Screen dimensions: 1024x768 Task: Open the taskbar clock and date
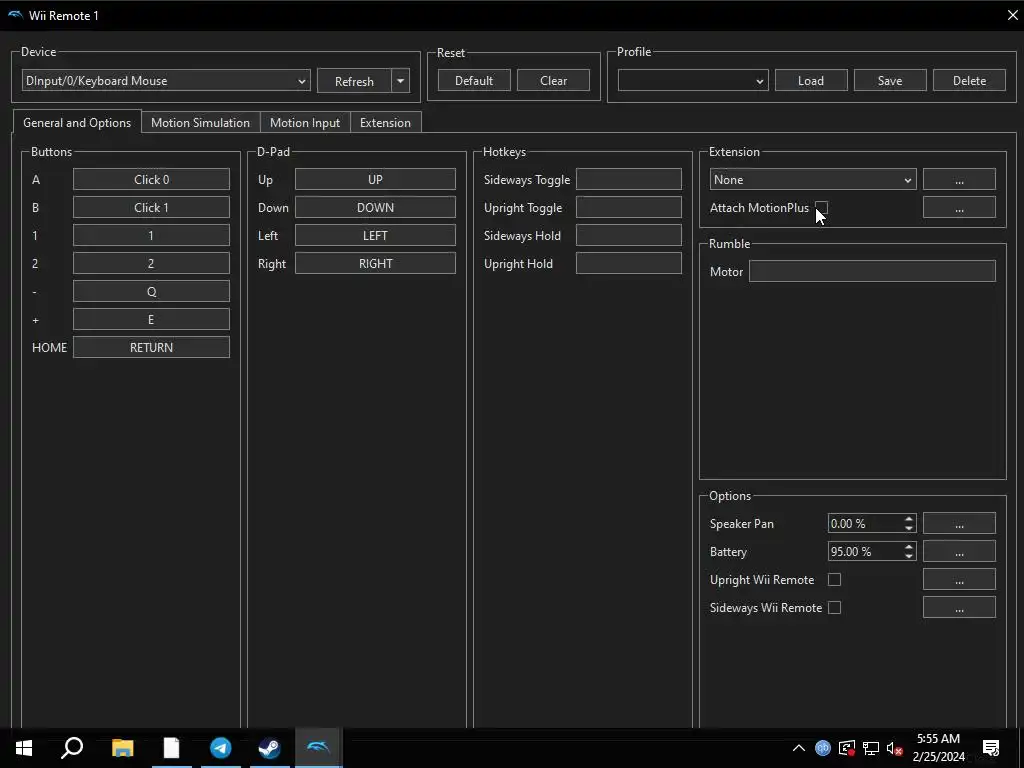(x=938, y=748)
